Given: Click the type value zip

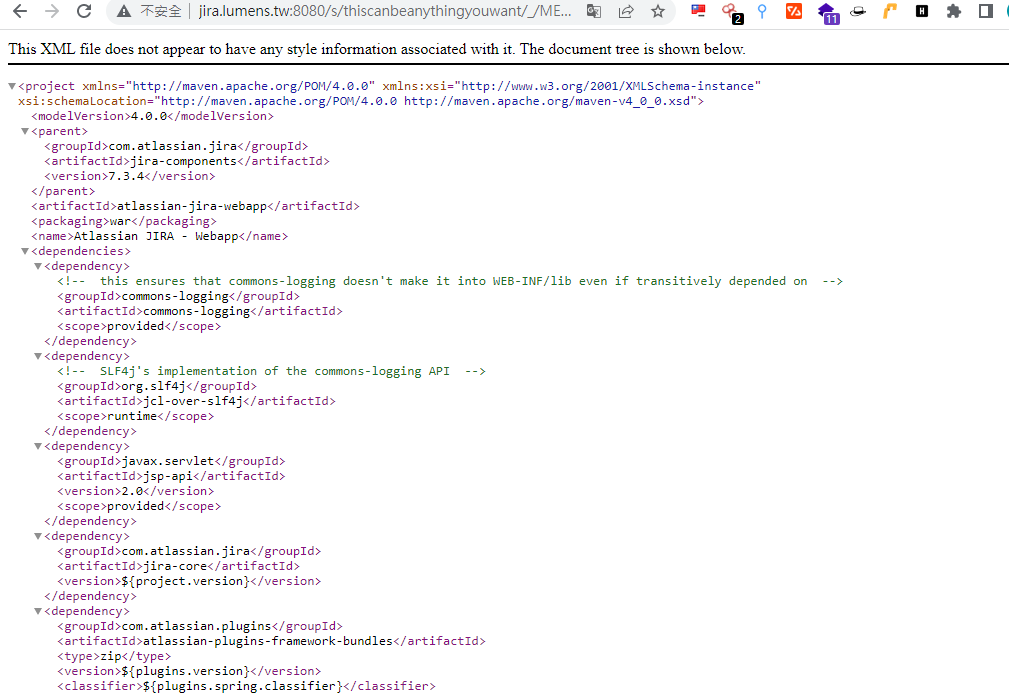Looking at the screenshot, I should 111,657.
